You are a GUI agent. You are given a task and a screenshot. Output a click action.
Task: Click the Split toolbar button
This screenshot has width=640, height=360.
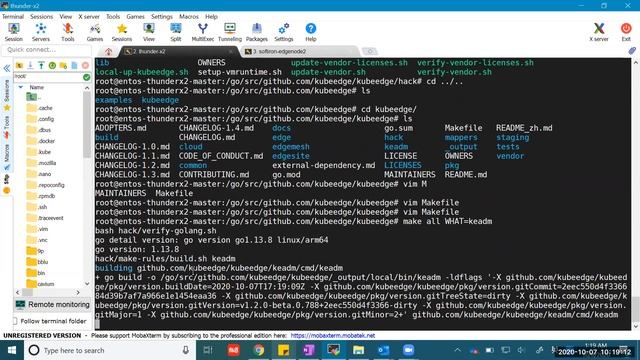pos(176,32)
